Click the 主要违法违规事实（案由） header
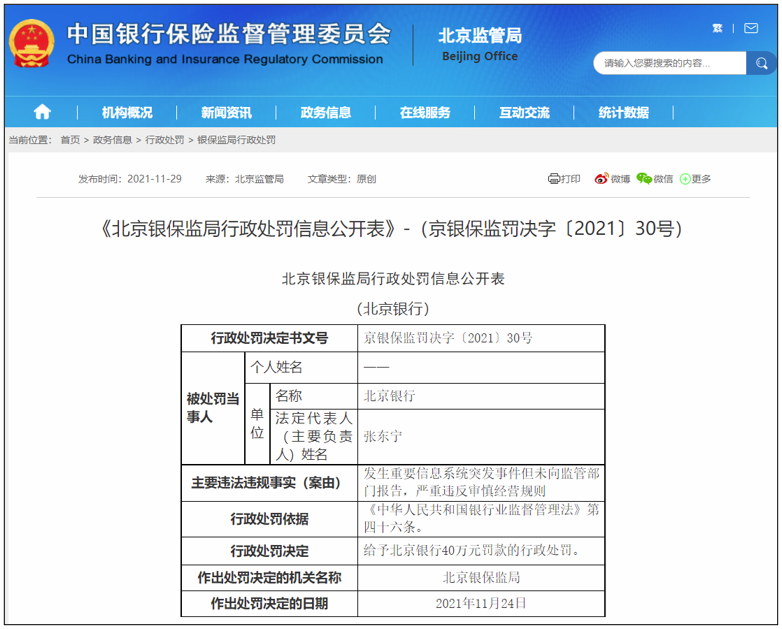The image size is (782, 629). (x=269, y=483)
